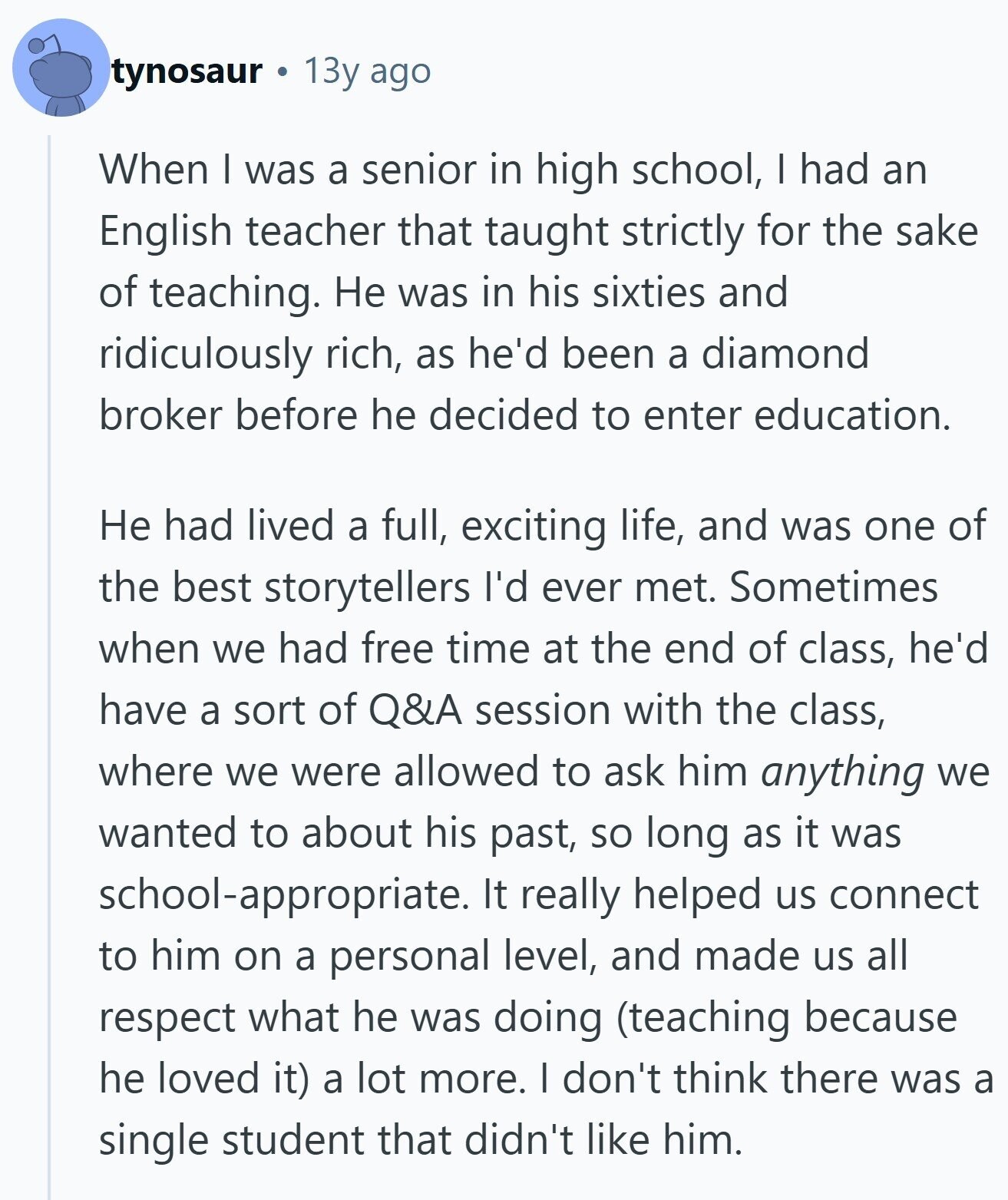This screenshot has height=1200, width=1008.
Task: Click the word "storytellers" in the second paragraph
Action: pyautogui.click(x=367, y=587)
